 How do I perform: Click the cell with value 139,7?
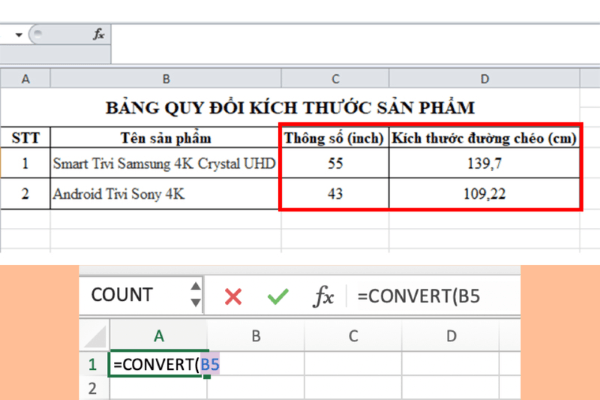(x=484, y=163)
